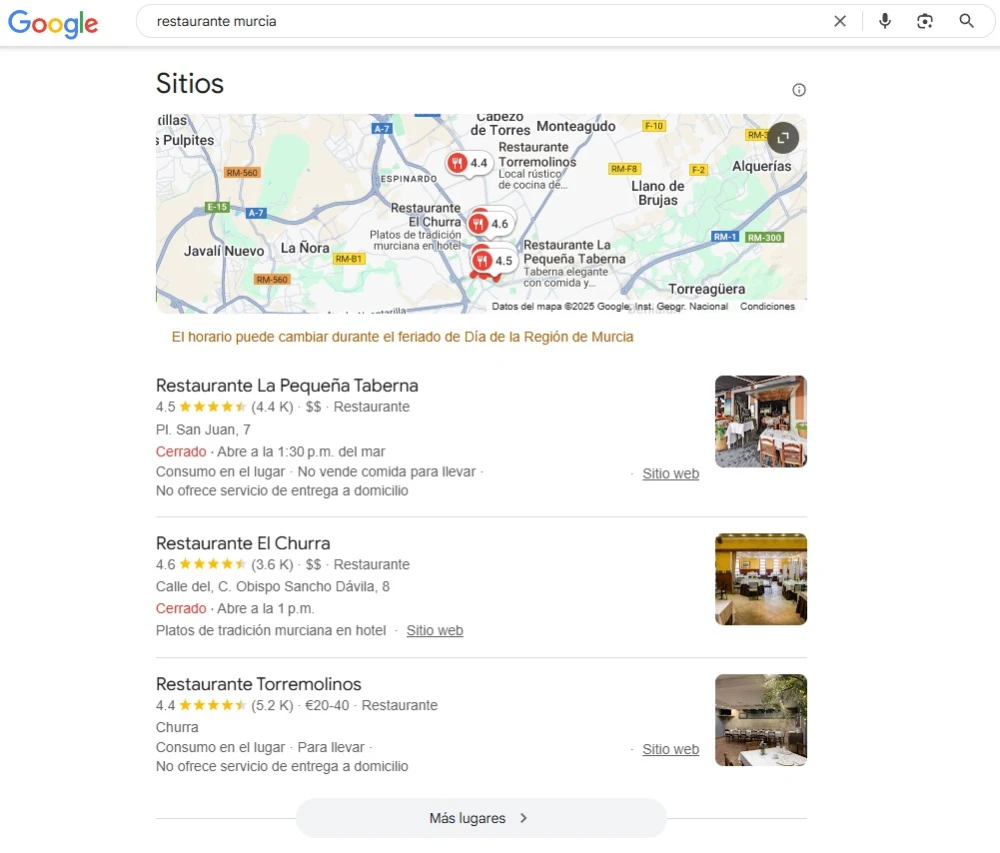Image resolution: width=1000 pixels, height=853 pixels.
Task: Clear the search box with the X icon
Action: 840,21
